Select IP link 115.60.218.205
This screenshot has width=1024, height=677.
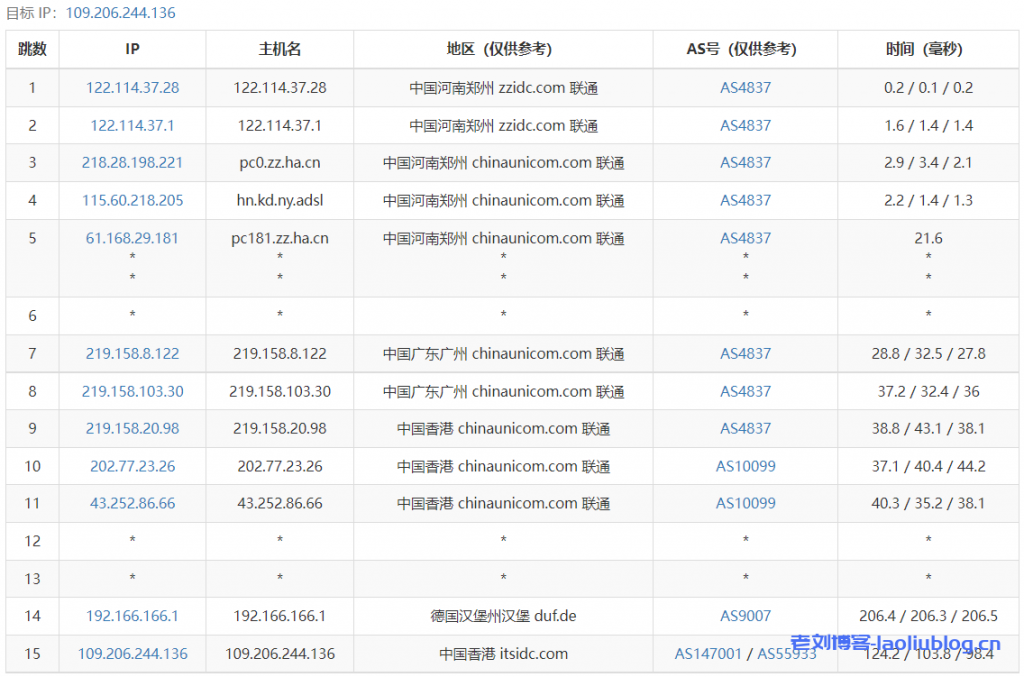pos(132,201)
